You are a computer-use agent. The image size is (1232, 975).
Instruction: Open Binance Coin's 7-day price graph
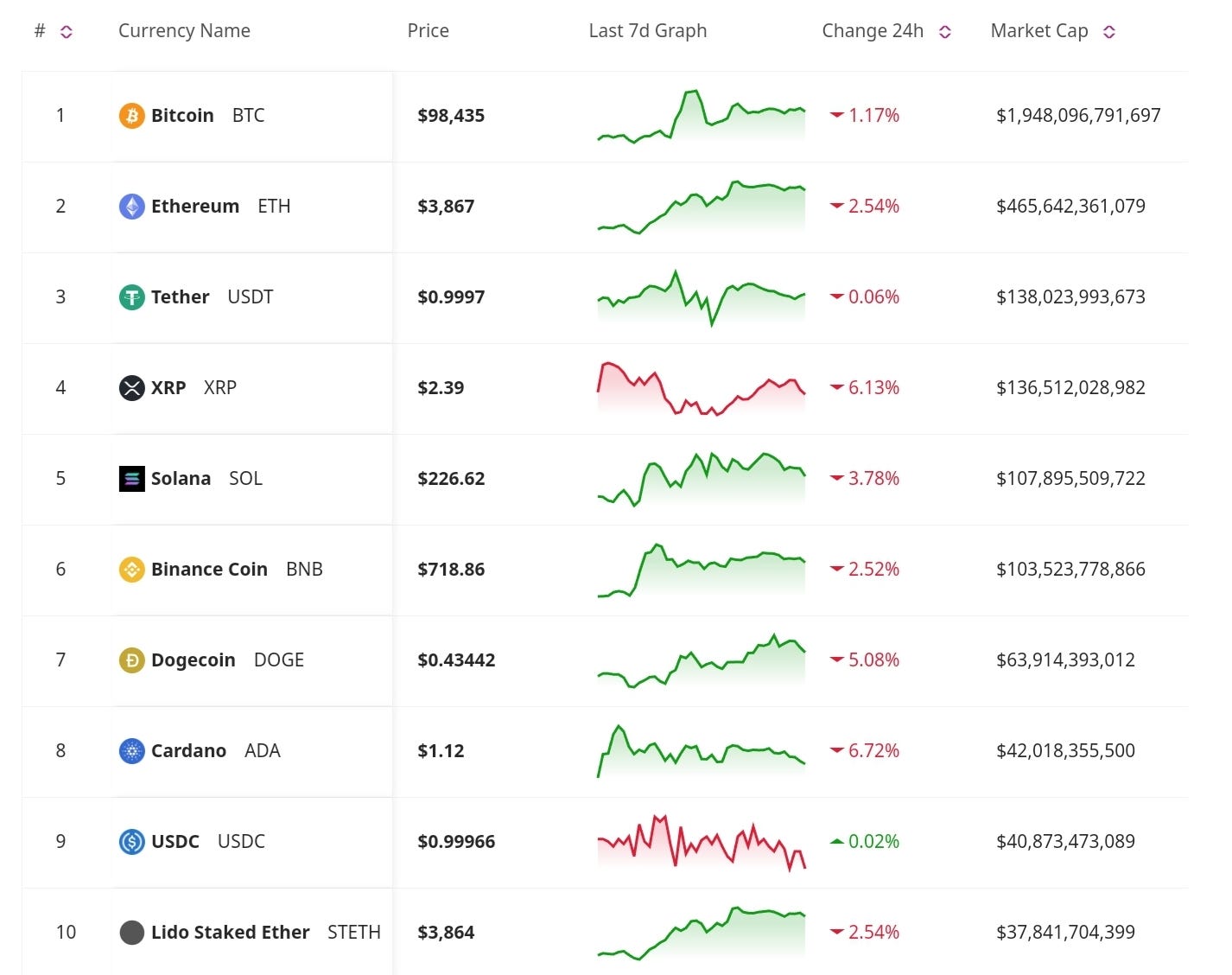point(701,570)
